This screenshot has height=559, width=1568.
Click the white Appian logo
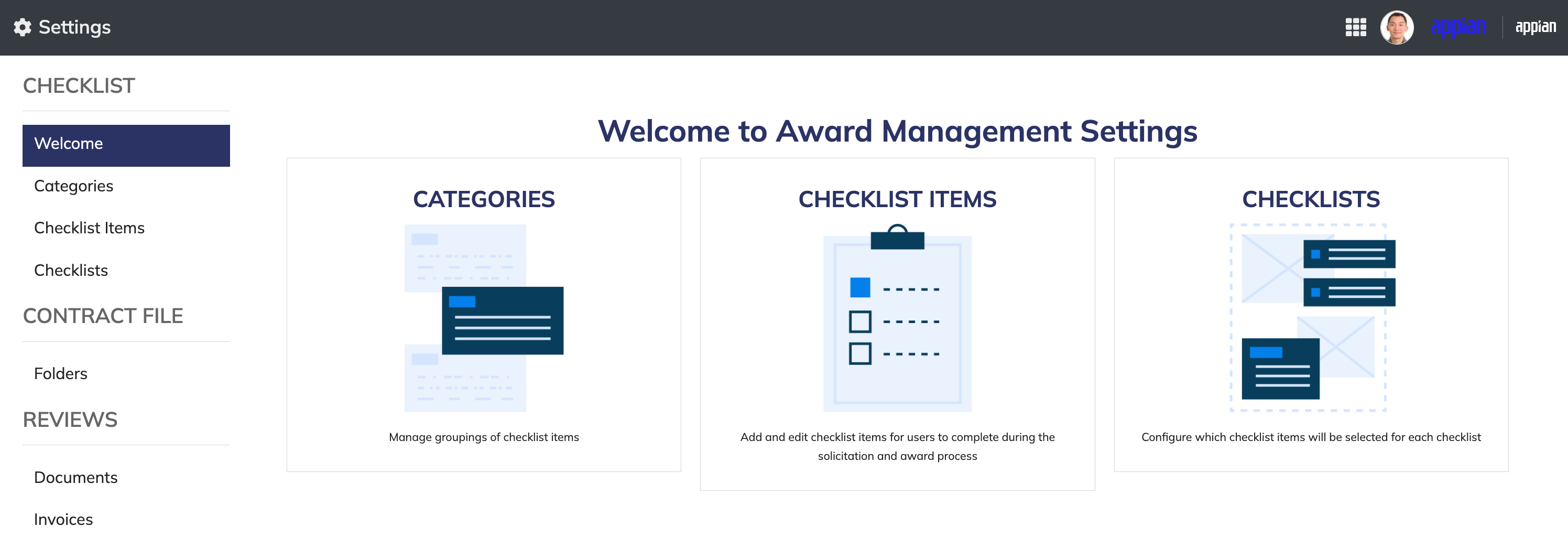(x=1535, y=27)
